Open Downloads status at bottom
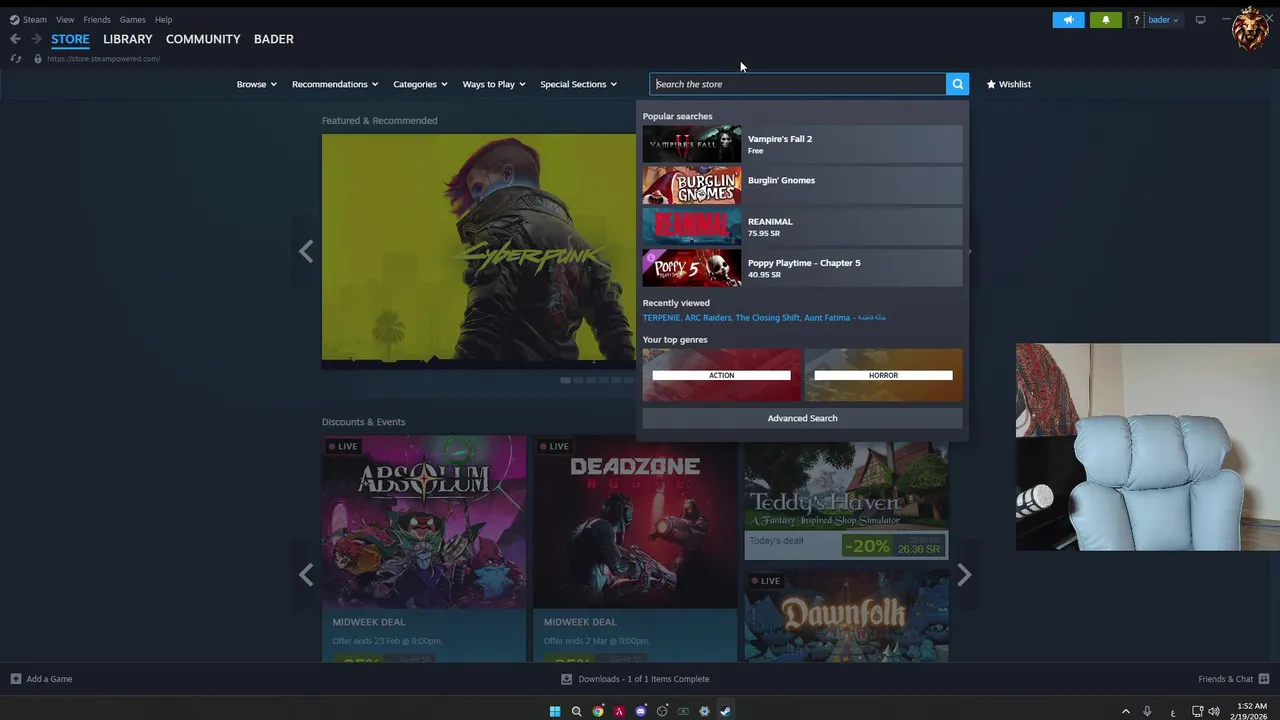Image resolution: width=1280 pixels, height=720 pixels. pos(635,679)
